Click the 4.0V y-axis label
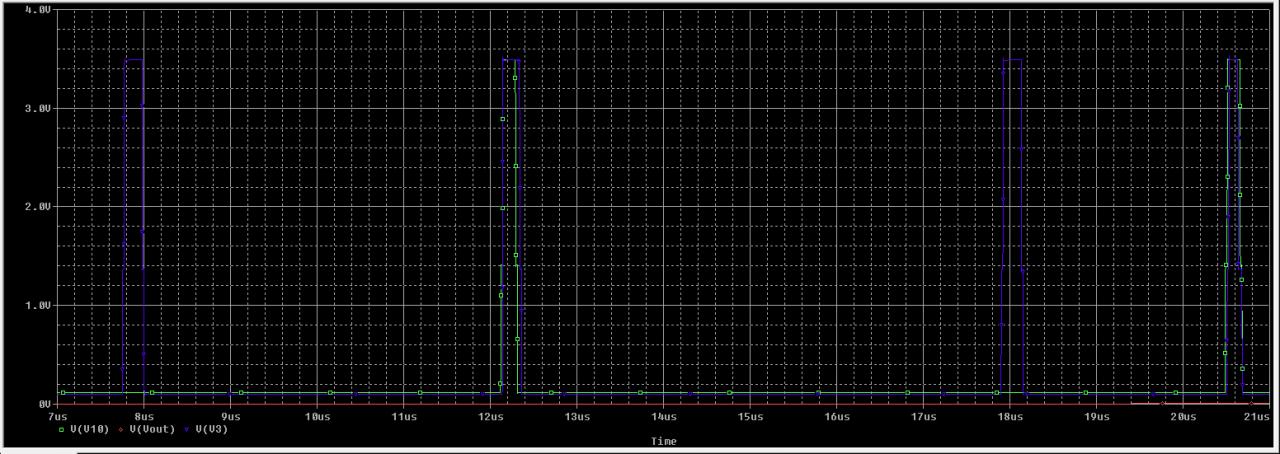This screenshot has width=1280, height=454. [x=37, y=9]
